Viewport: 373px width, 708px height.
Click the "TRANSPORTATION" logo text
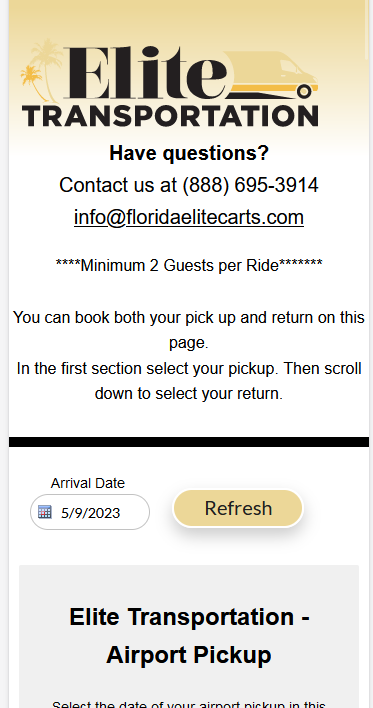tap(171, 116)
